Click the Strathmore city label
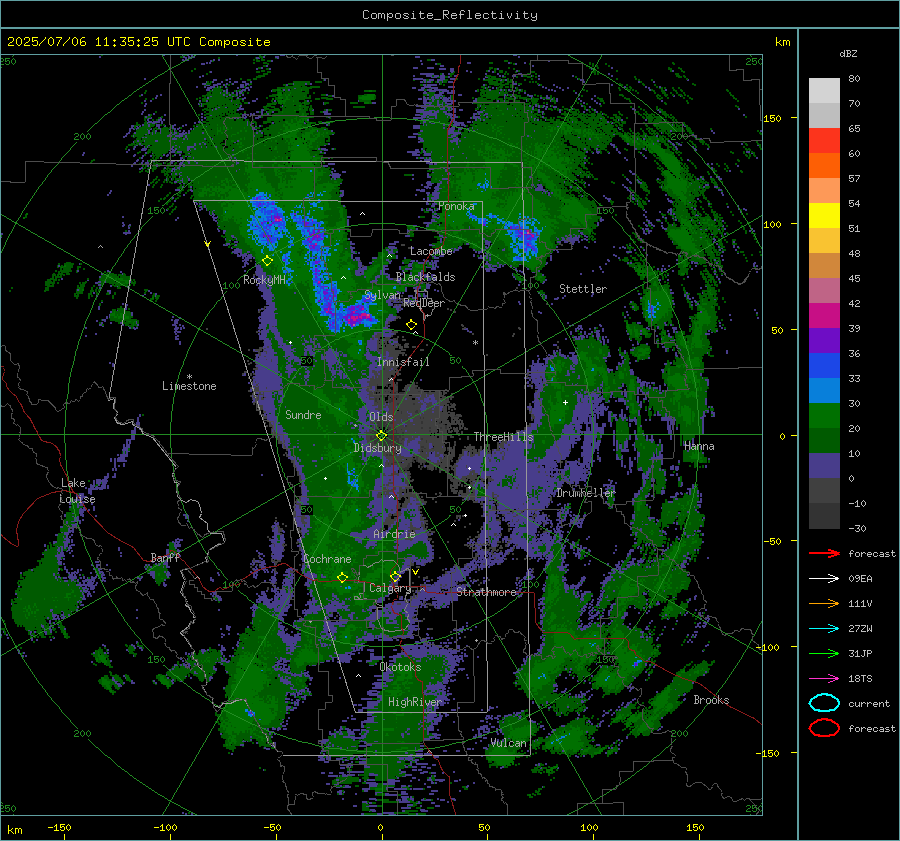 click(486, 592)
